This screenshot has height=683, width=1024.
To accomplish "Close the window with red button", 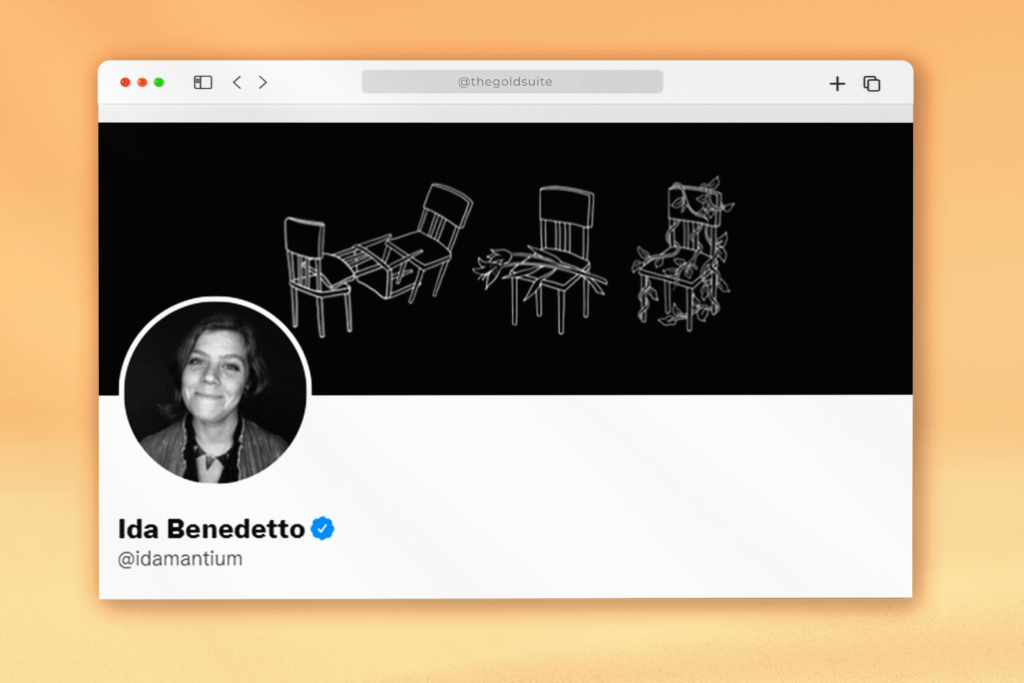I will tap(125, 82).
